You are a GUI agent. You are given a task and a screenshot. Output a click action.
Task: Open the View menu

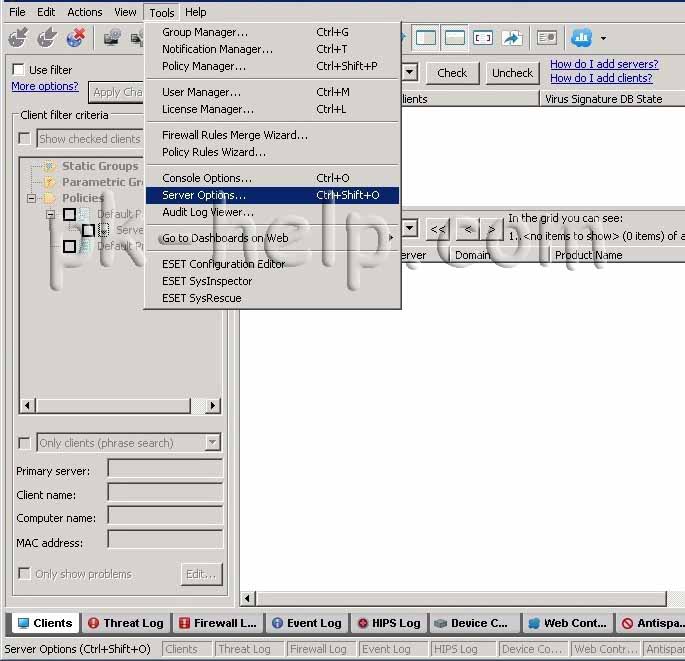coord(125,12)
